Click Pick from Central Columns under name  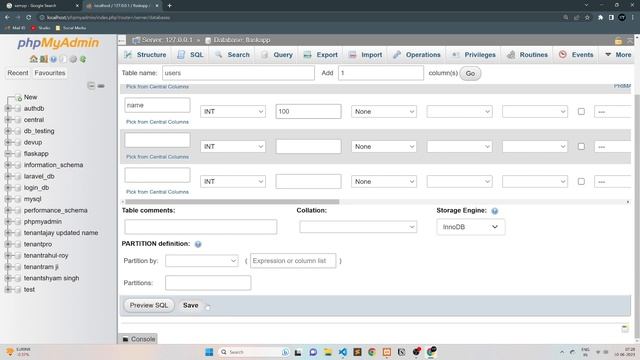pyautogui.click(x=157, y=122)
